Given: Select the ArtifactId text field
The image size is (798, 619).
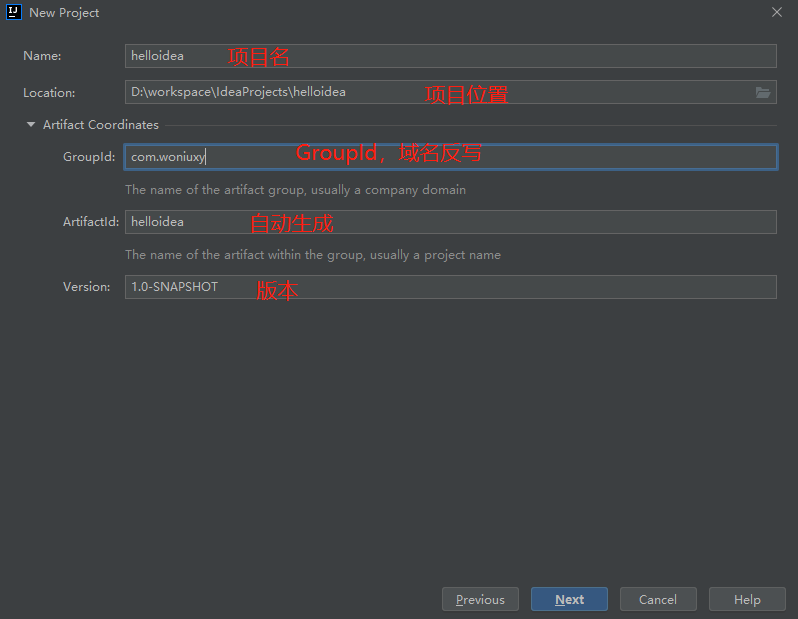Looking at the screenshot, I should pyautogui.click(x=450, y=222).
